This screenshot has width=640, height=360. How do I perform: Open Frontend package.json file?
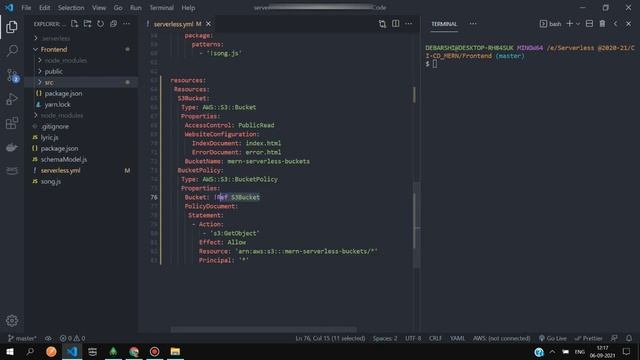click(81, 93)
